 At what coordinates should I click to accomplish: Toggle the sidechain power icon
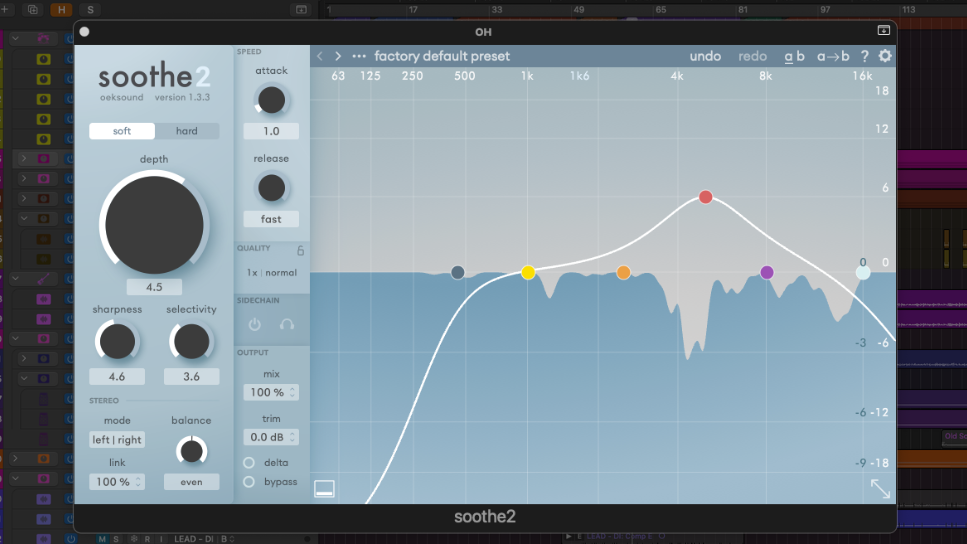(x=255, y=324)
